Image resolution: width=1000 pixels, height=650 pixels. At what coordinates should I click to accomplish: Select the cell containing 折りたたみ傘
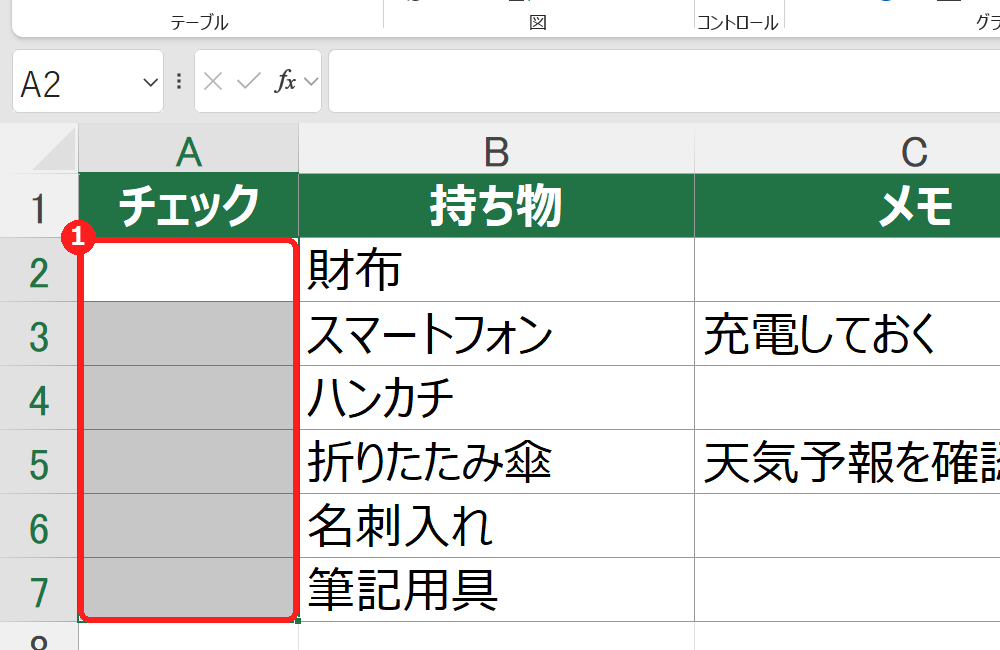496,462
